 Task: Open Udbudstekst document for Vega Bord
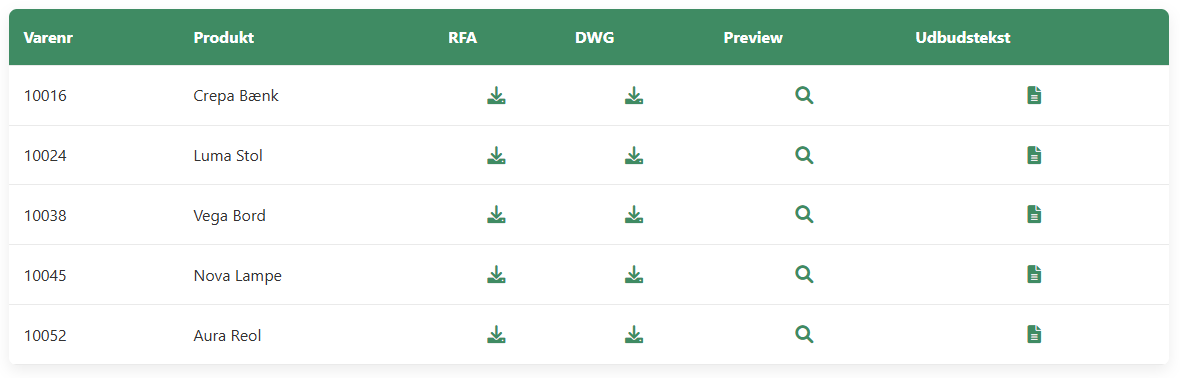[x=1035, y=215]
